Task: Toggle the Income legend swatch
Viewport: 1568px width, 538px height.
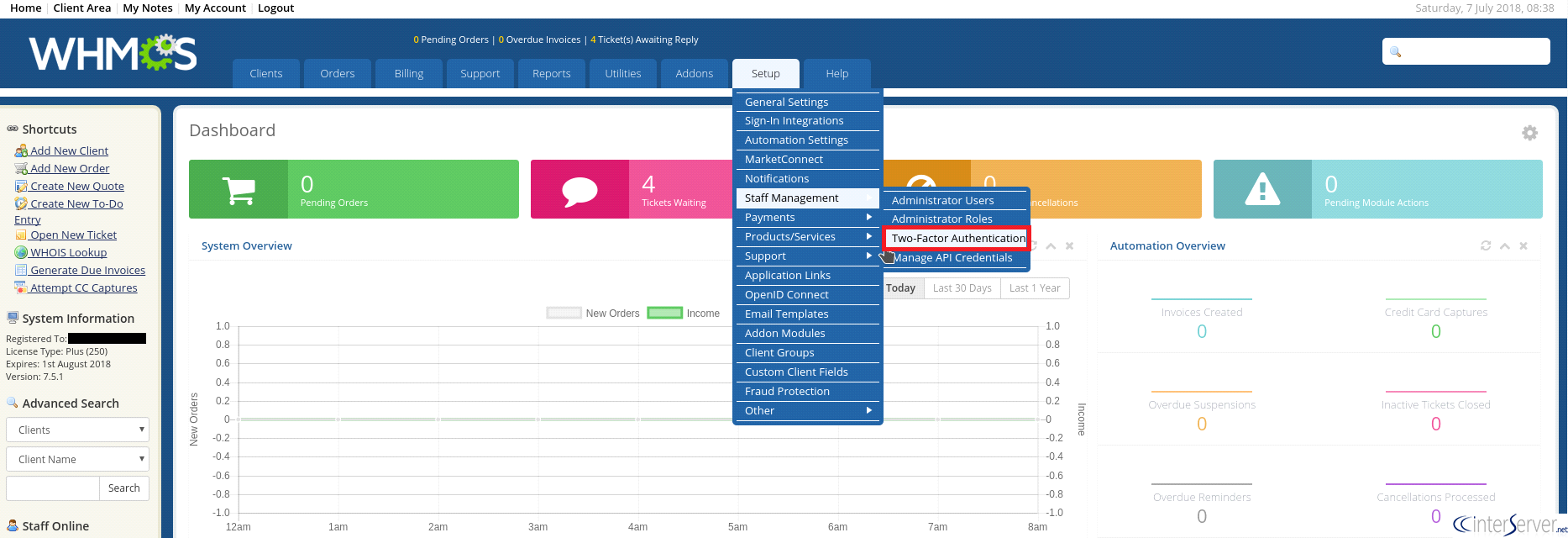Action: click(x=664, y=314)
